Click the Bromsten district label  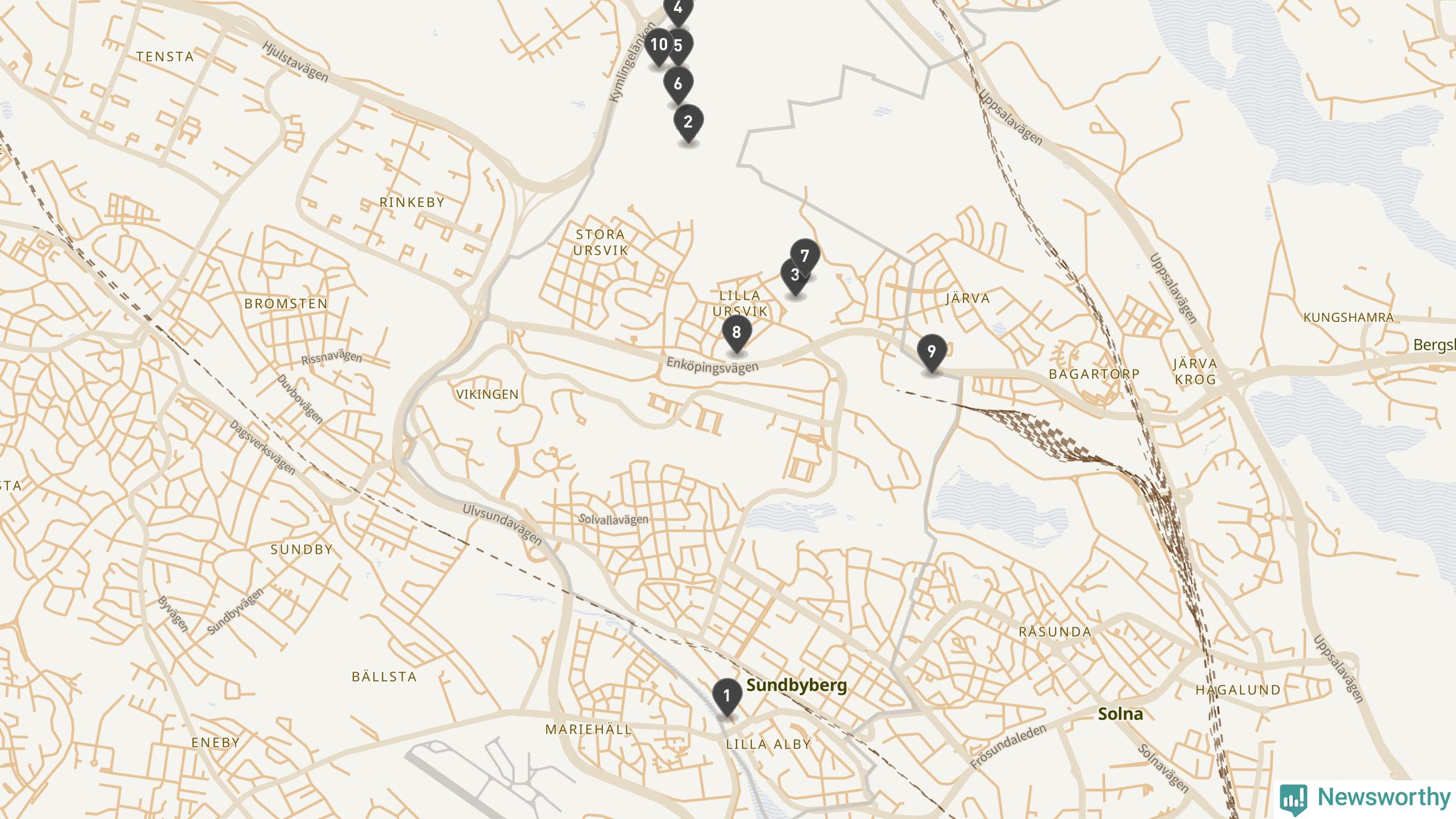[286, 304]
